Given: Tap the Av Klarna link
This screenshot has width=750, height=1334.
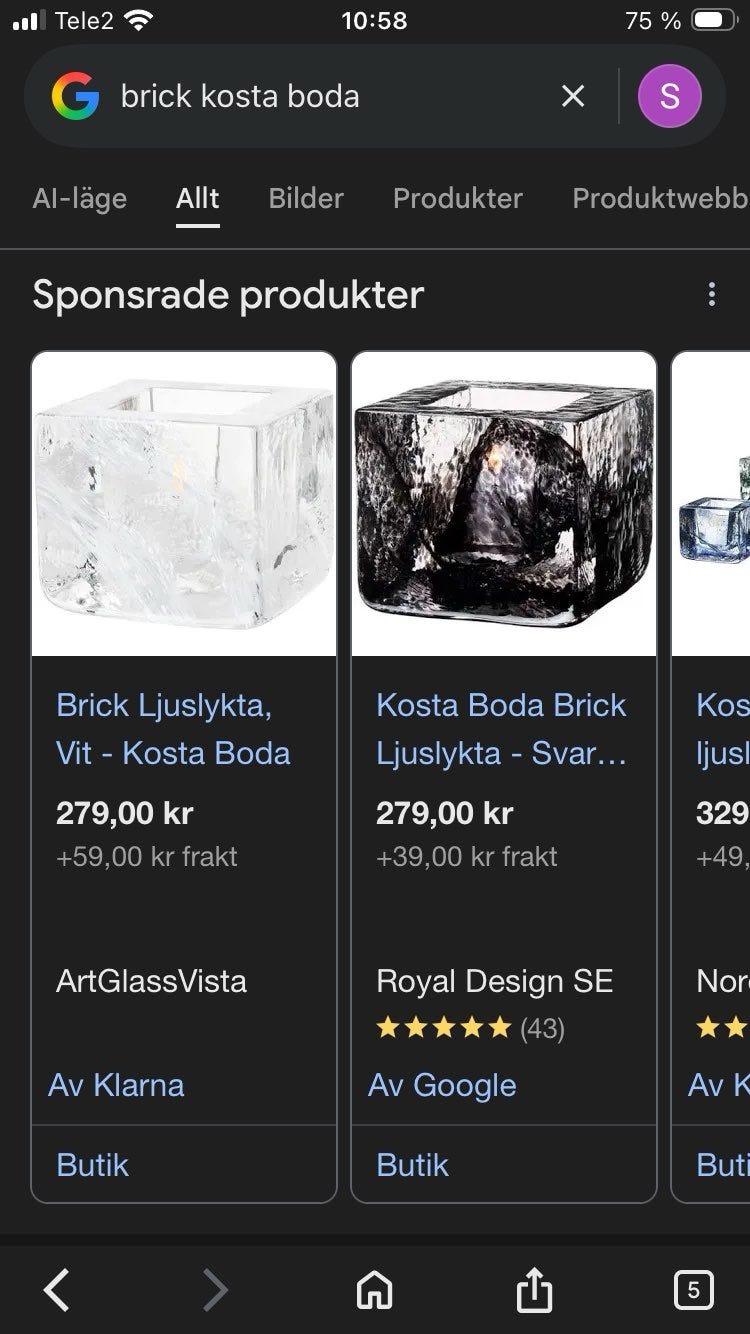Looking at the screenshot, I should click(116, 1085).
